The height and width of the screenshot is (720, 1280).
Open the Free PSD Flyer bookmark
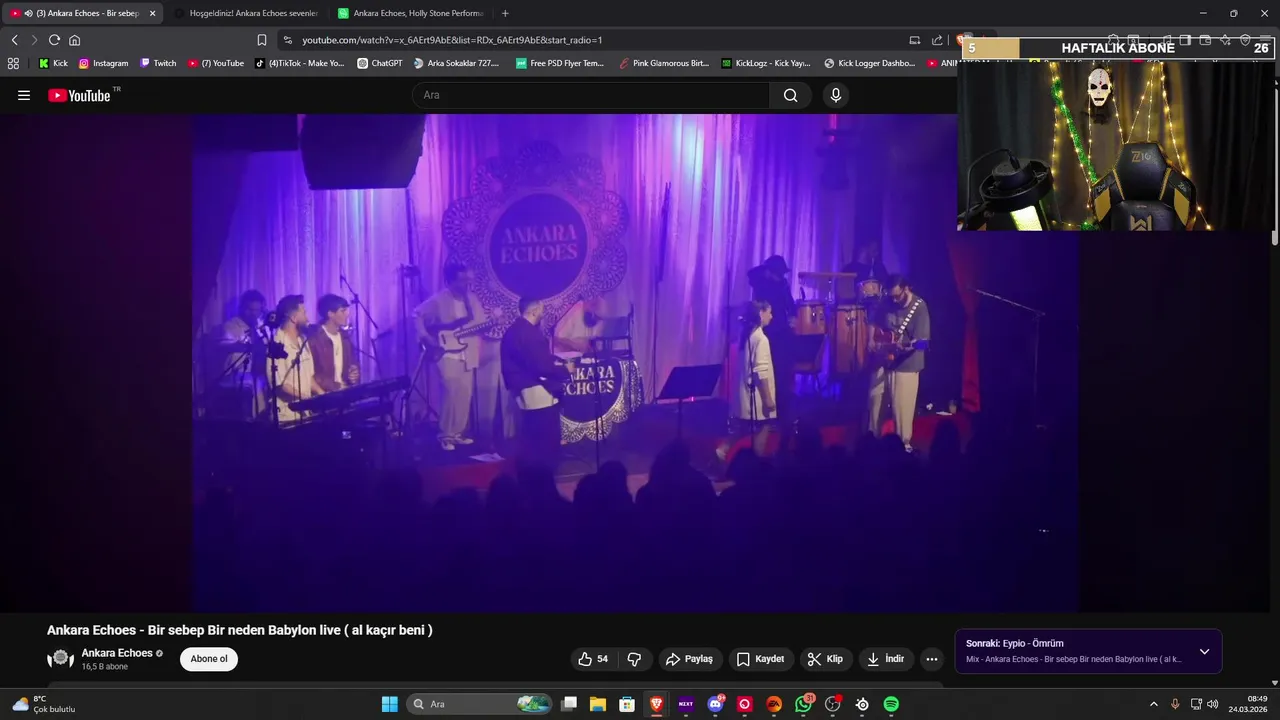point(560,63)
